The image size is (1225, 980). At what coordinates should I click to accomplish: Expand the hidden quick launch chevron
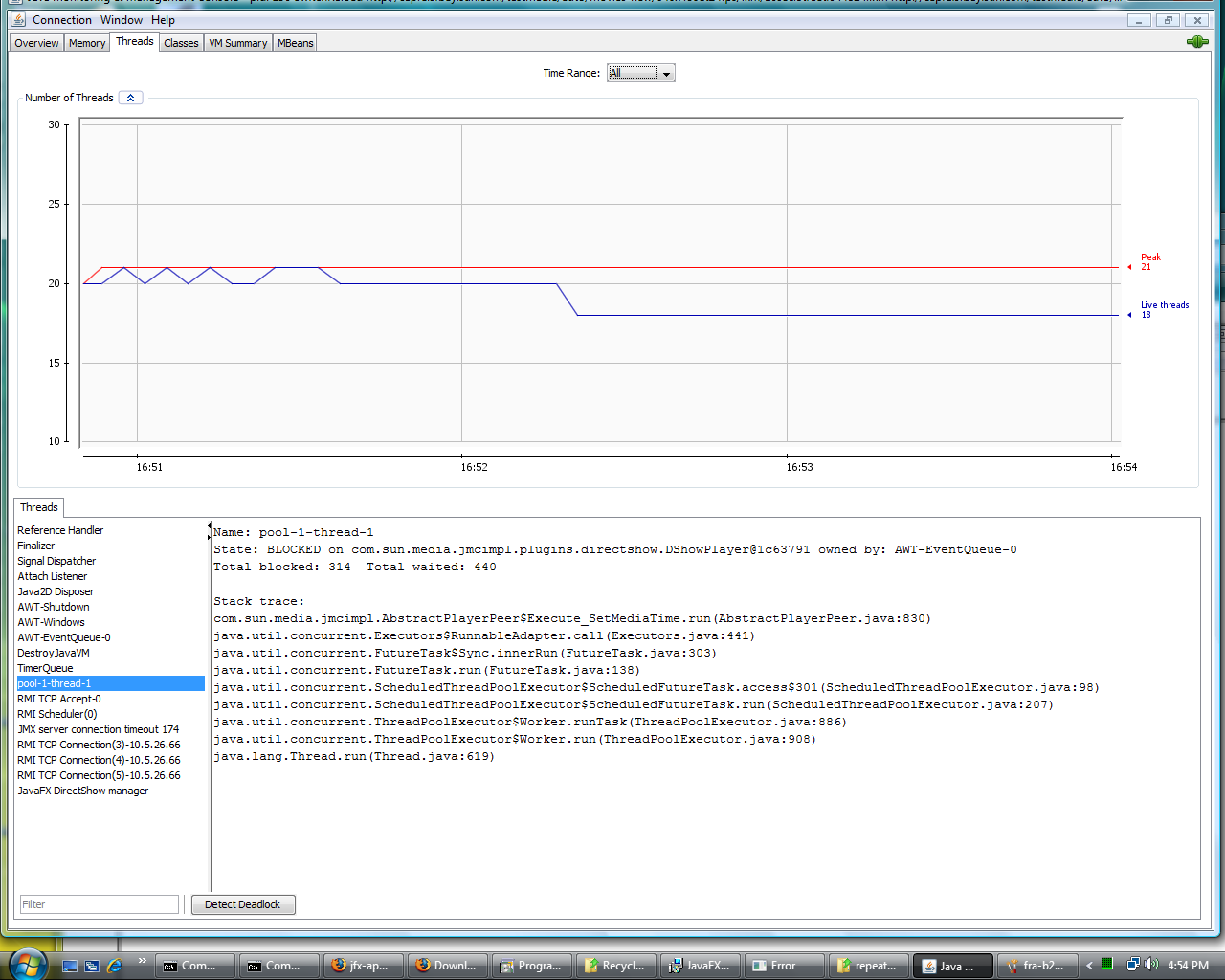(142, 961)
